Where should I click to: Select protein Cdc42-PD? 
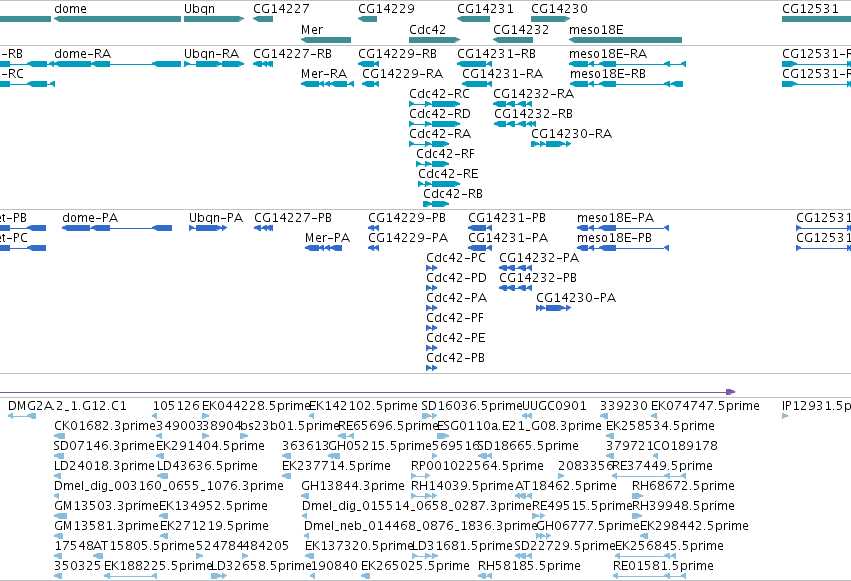[x=431, y=288]
